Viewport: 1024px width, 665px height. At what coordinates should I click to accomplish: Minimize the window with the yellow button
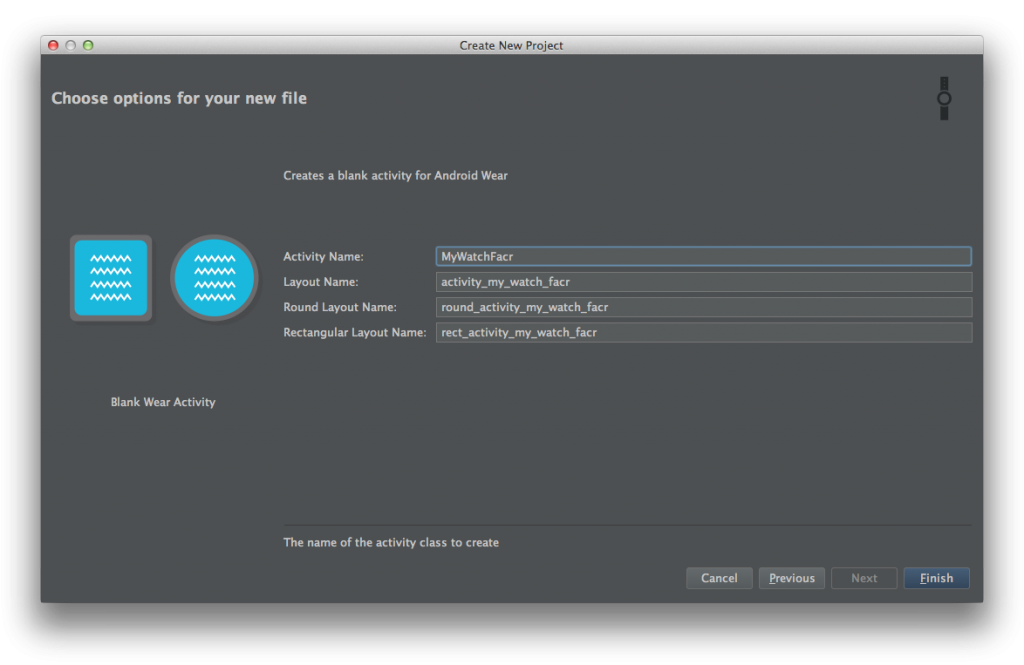point(71,45)
